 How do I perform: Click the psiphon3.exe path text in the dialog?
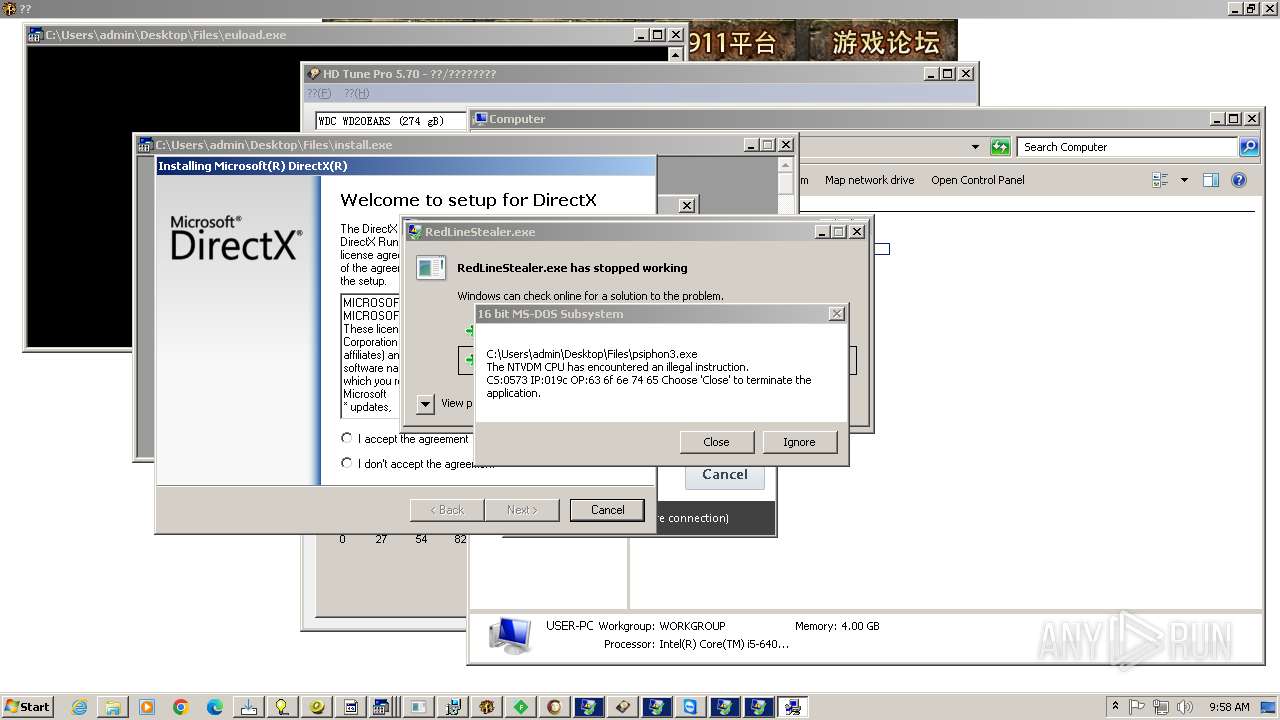[x=592, y=354]
